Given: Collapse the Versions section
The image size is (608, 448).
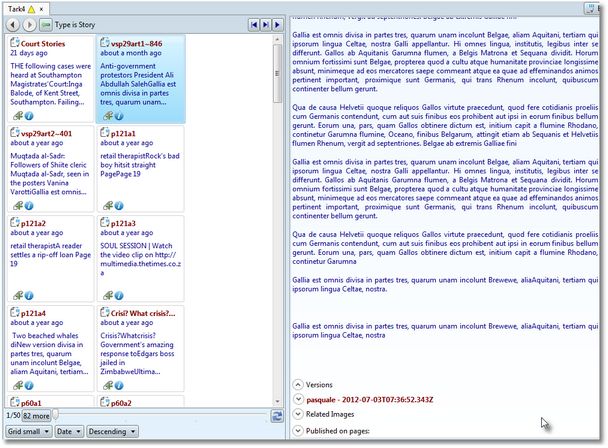Looking at the screenshot, I should pos(298,385).
